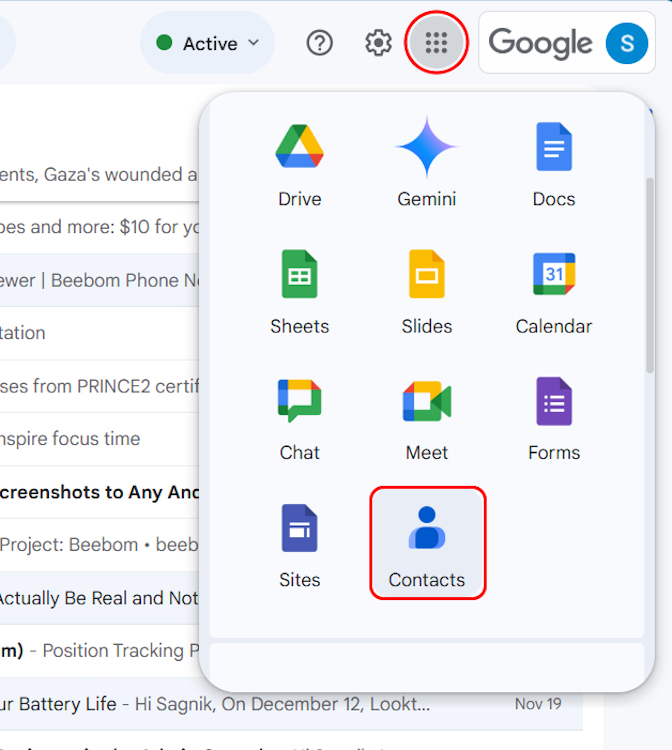Open the Support help icon
The image size is (672, 750).
click(x=319, y=43)
